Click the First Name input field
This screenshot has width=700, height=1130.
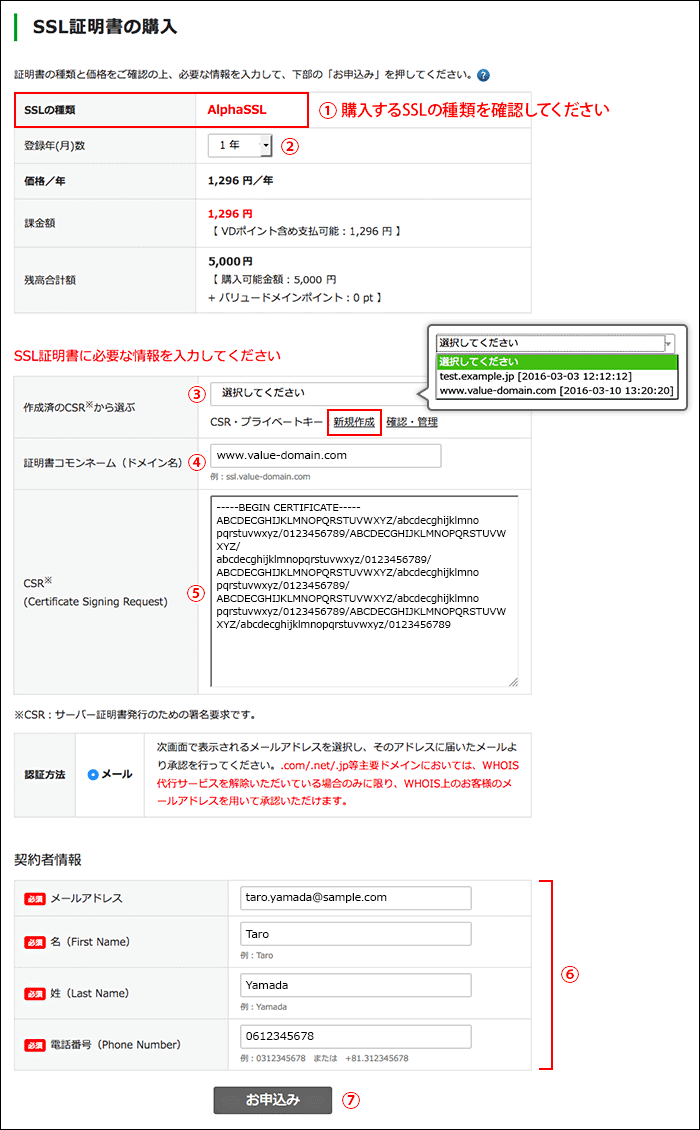[x=355, y=934]
